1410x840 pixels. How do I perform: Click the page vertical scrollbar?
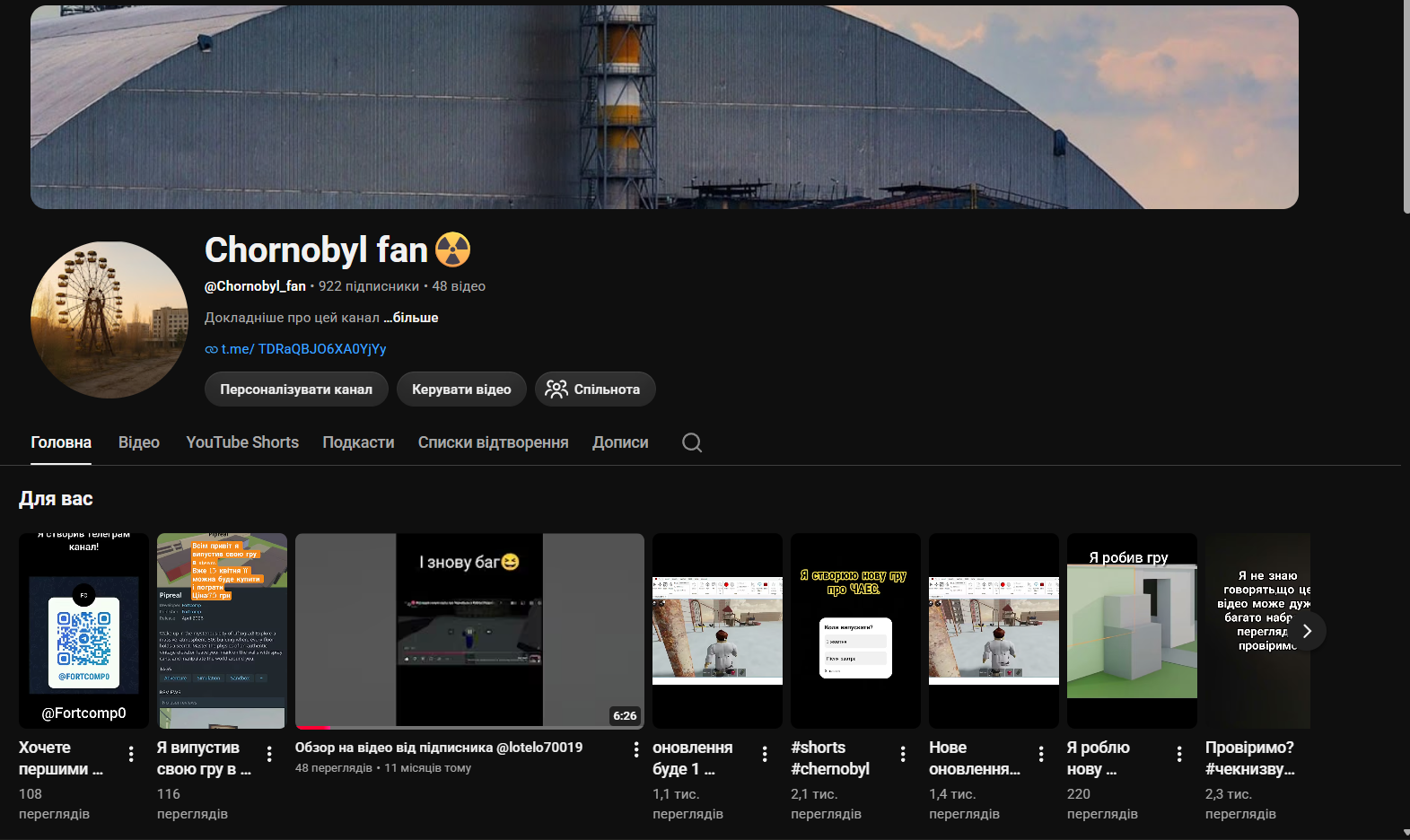pos(1405,106)
